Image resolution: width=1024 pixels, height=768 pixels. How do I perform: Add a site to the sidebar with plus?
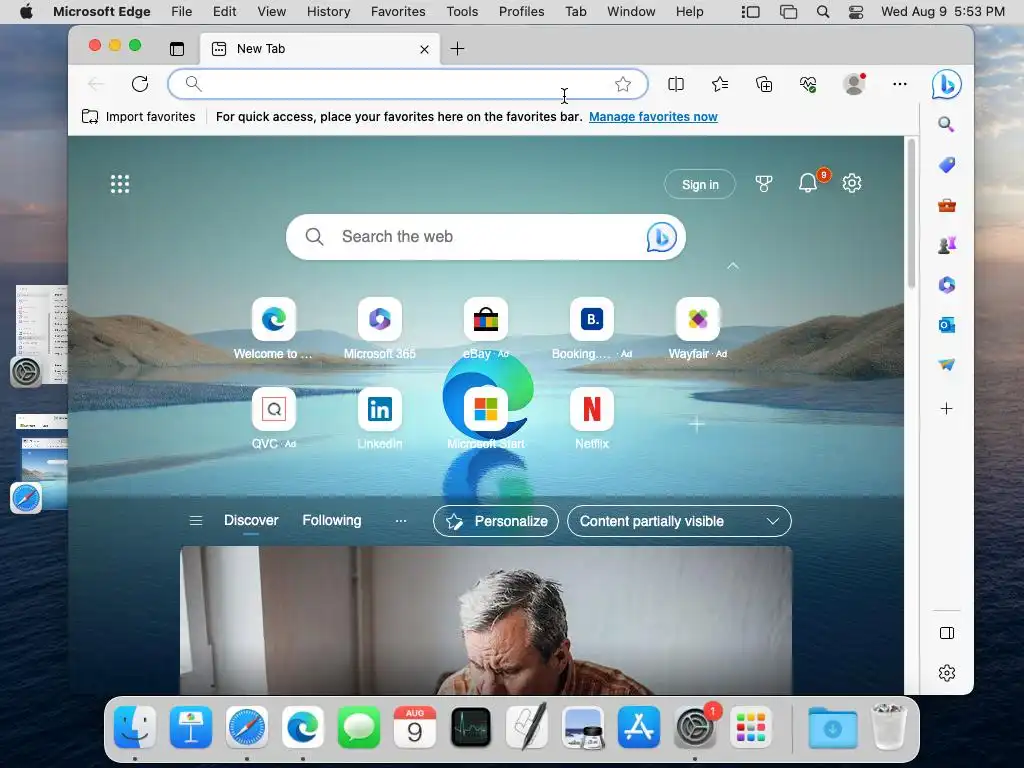click(x=946, y=409)
